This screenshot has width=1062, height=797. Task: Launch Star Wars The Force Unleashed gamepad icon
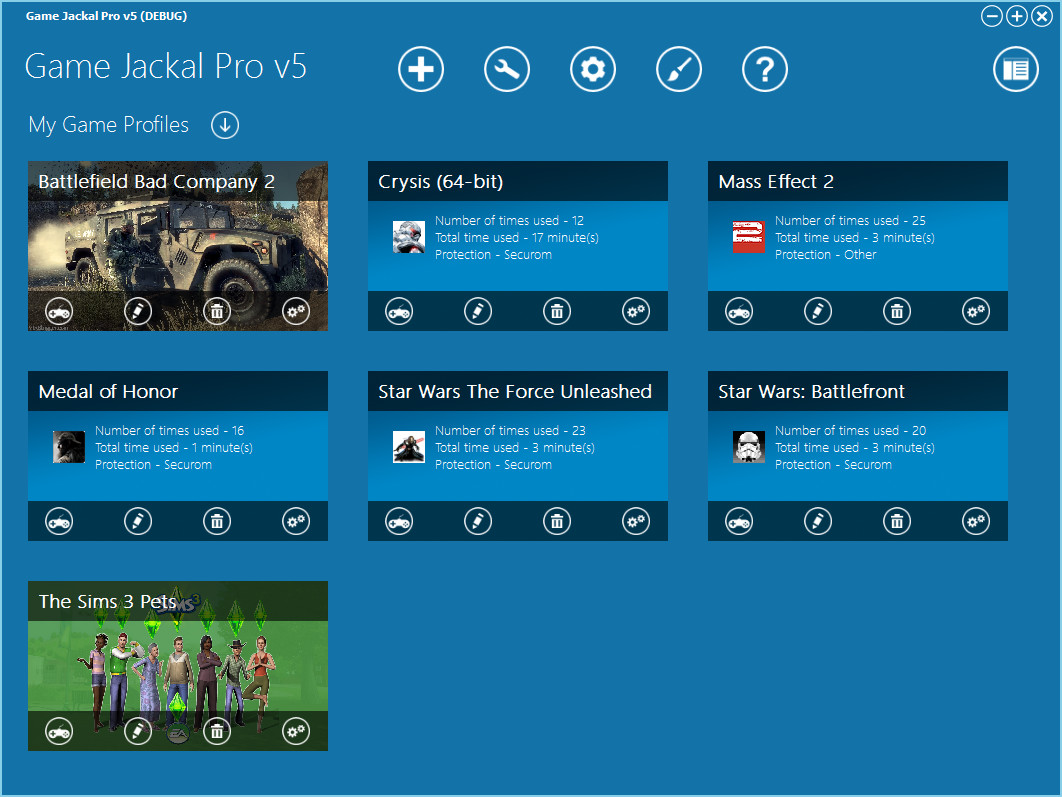399,521
